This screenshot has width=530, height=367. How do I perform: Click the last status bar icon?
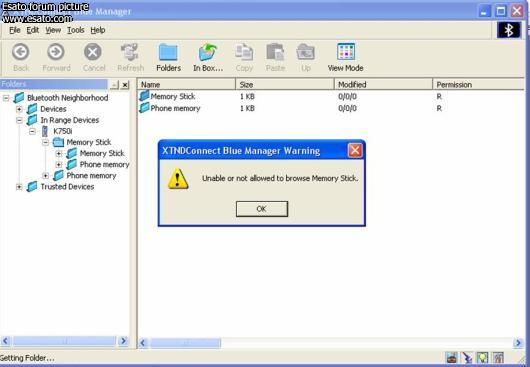[x=498, y=358]
